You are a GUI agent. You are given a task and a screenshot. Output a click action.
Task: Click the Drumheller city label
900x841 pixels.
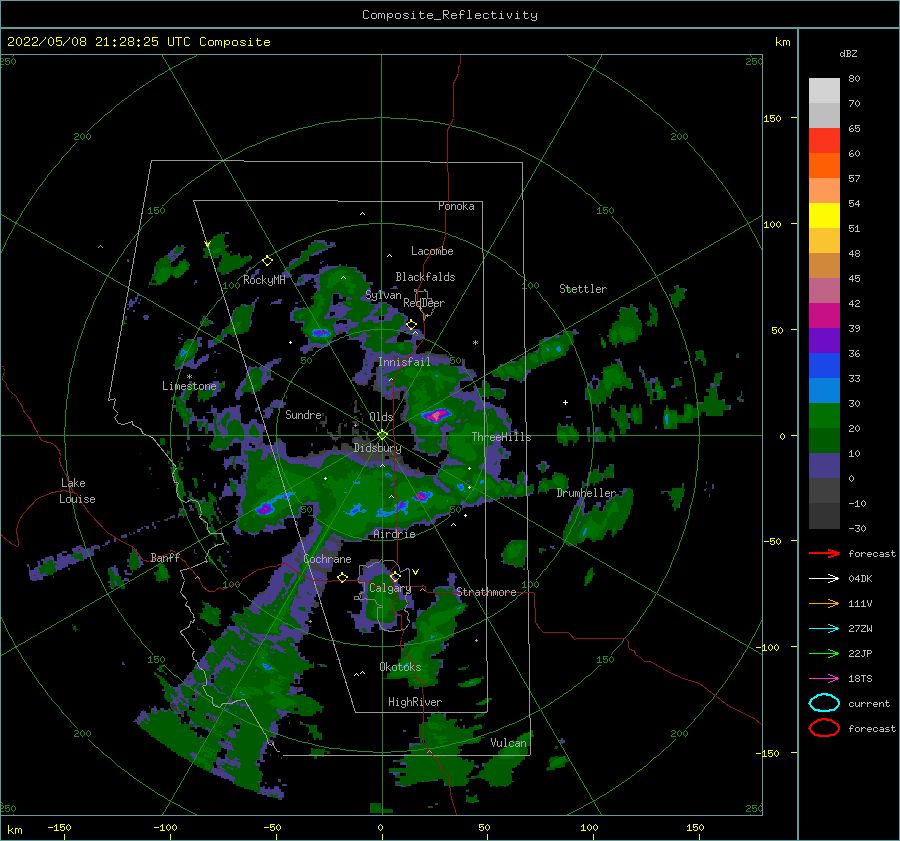pos(586,493)
